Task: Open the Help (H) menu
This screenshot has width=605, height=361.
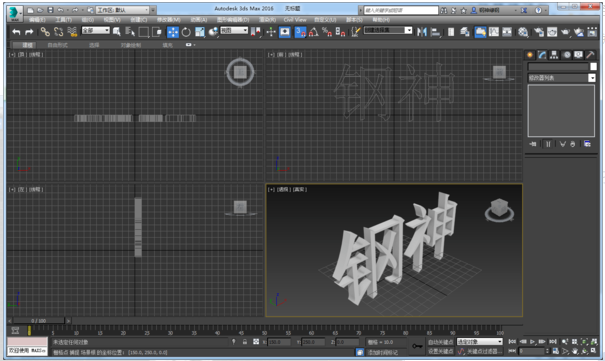Action: [381, 20]
